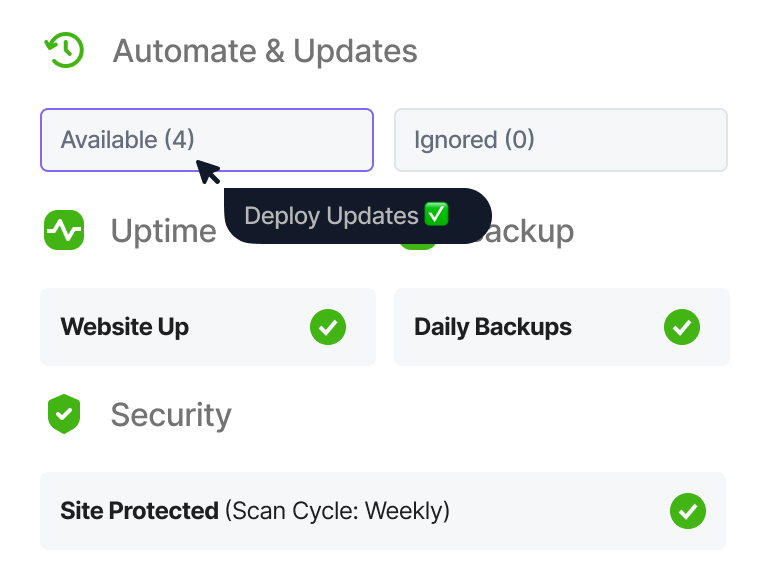Click the green Security shield icon
Image resolution: width=768 pixels, height=574 pixels.
(64, 414)
